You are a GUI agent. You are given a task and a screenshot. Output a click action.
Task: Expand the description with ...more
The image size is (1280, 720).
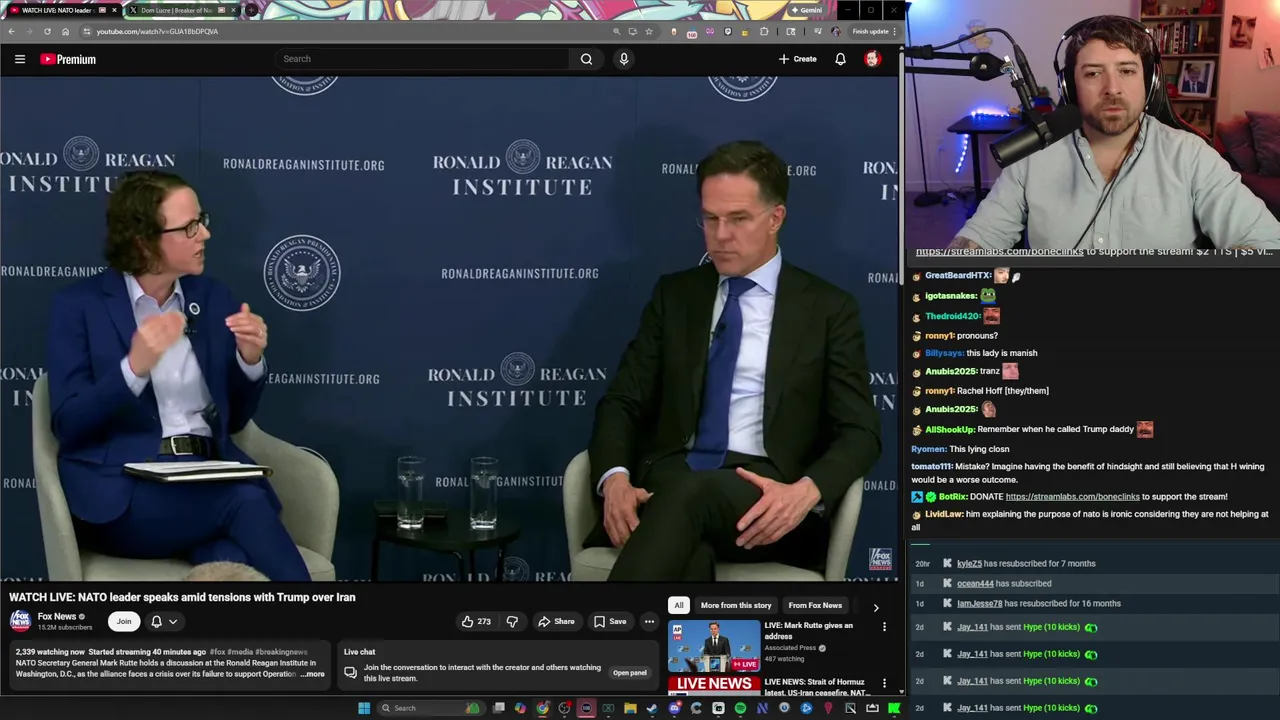313,674
